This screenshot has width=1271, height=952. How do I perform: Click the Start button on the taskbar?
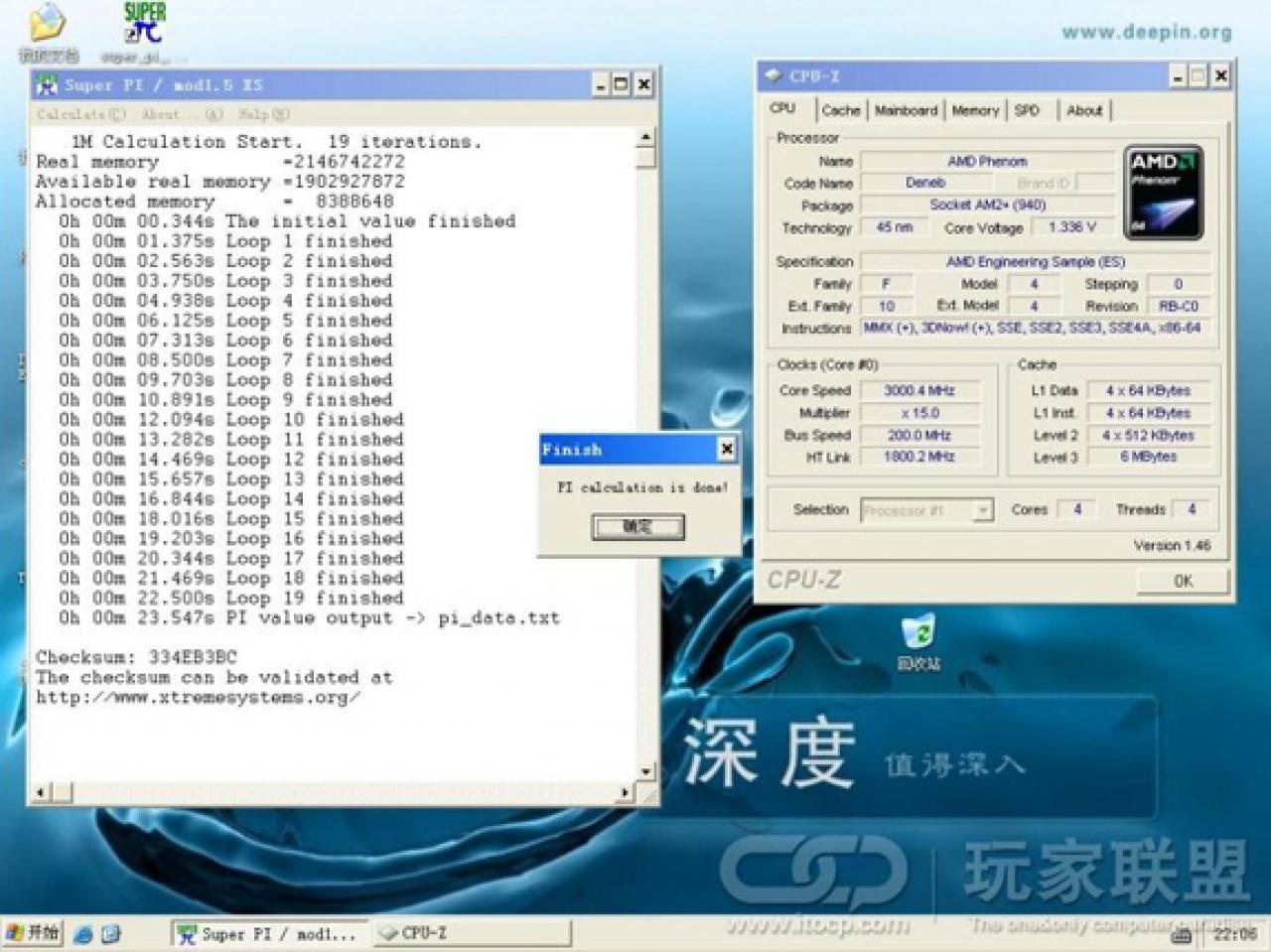[33, 933]
